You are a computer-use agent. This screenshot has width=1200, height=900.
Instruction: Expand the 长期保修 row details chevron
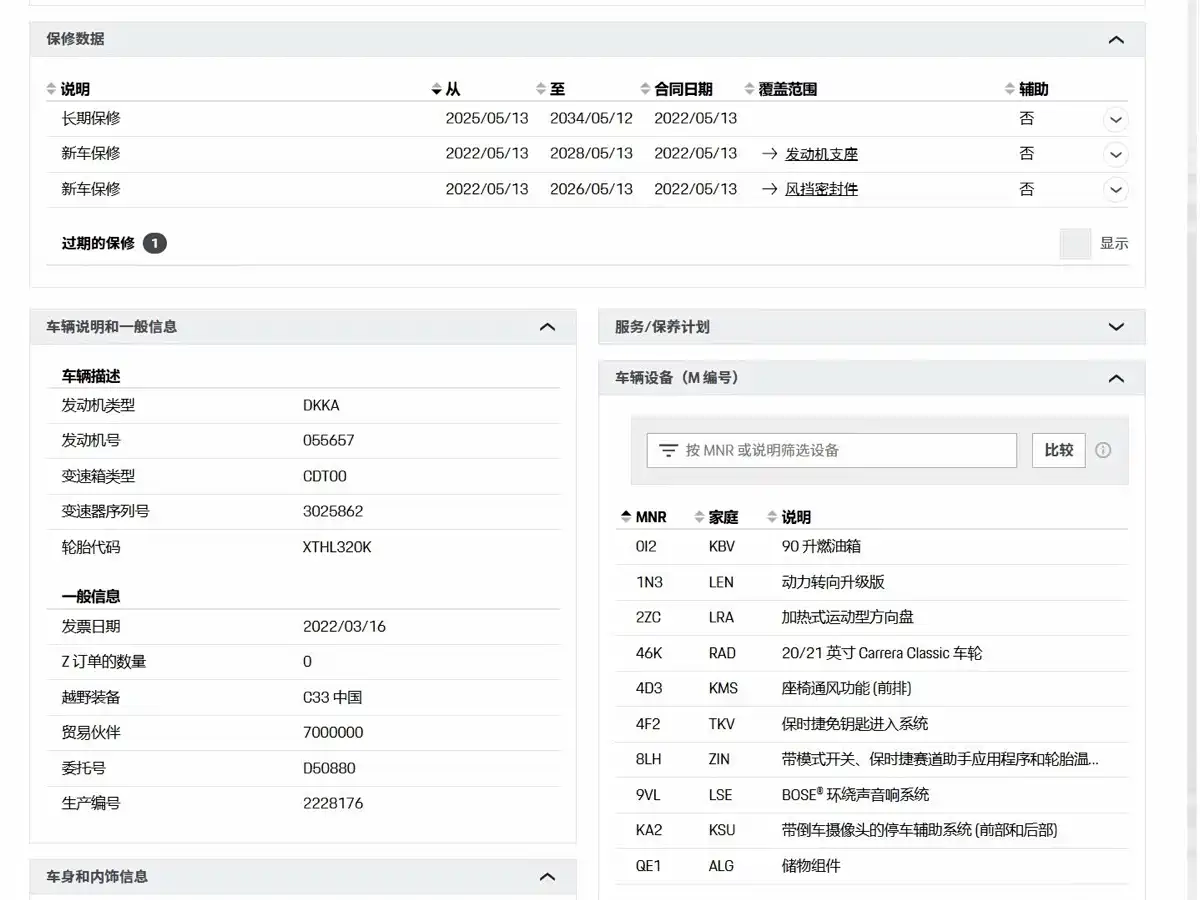point(1116,119)
